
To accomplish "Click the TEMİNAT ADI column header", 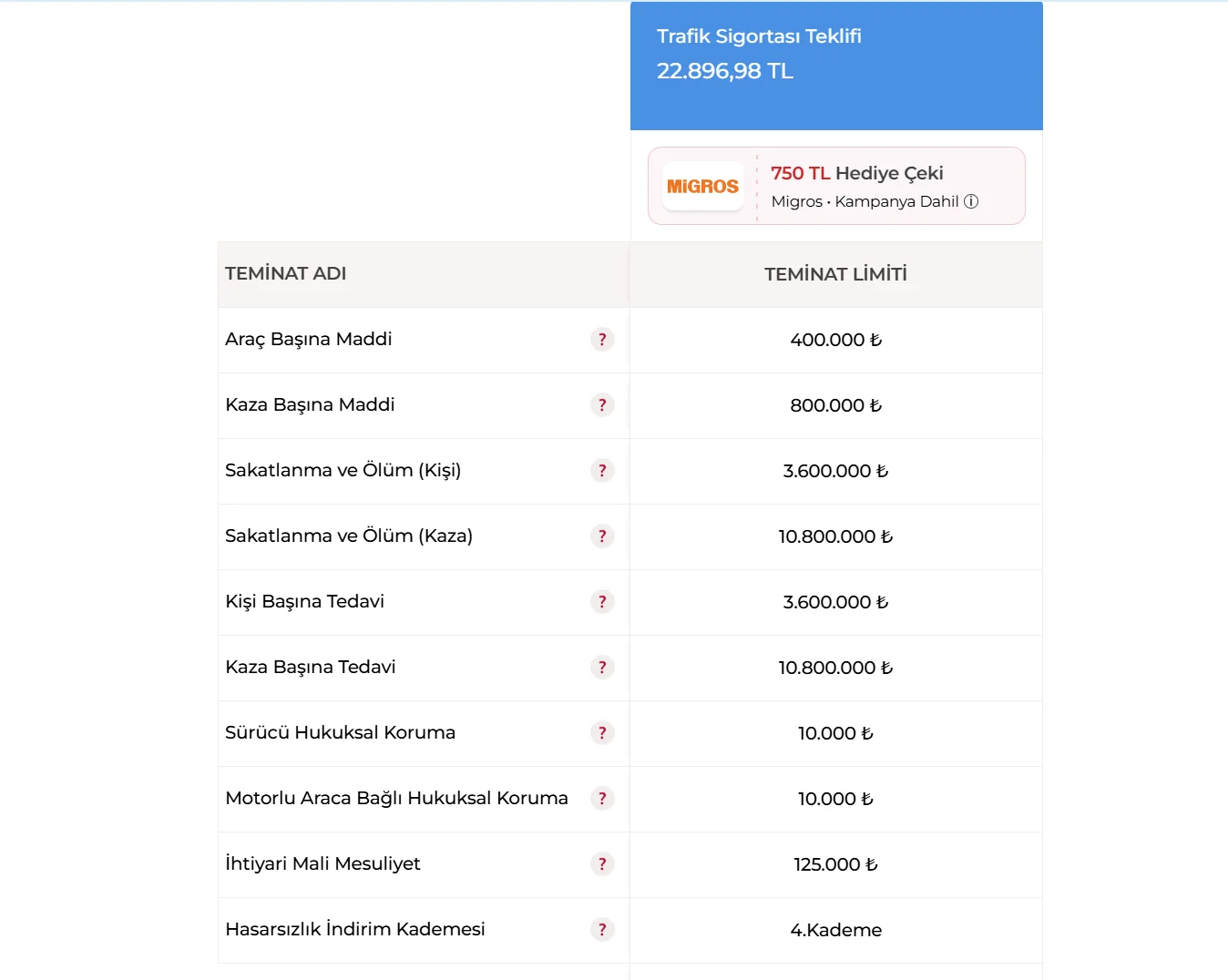I will coord(286,273).
